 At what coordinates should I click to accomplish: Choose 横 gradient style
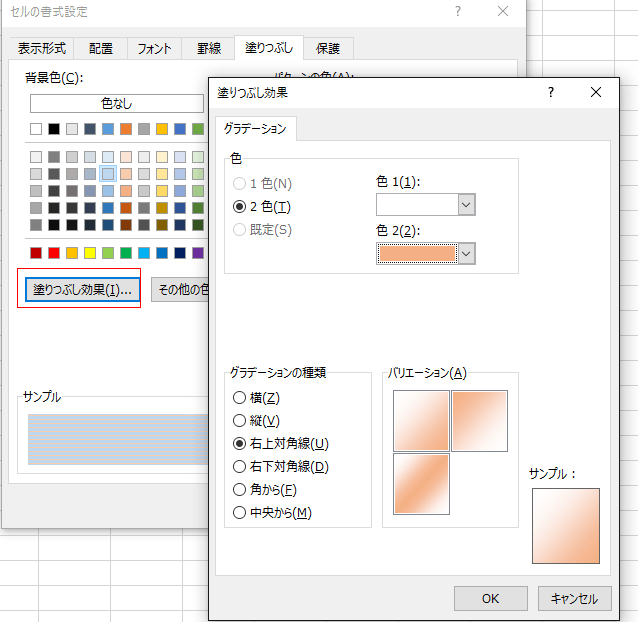click(x=239, y=398)
